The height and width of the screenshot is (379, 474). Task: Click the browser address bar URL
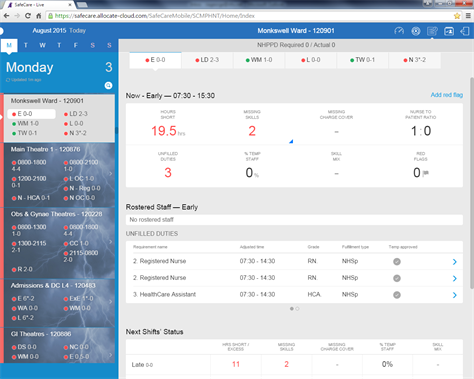point(155,16)
